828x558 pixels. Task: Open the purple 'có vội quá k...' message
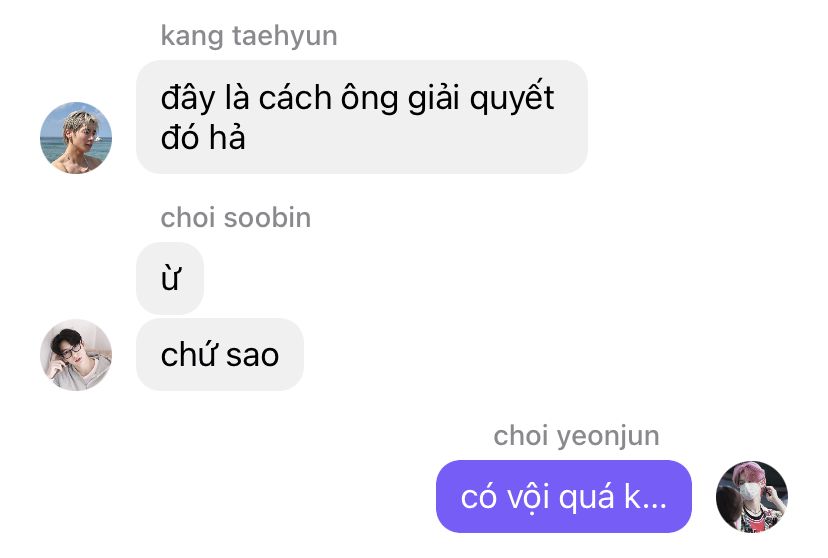click(x=563, y=497)
